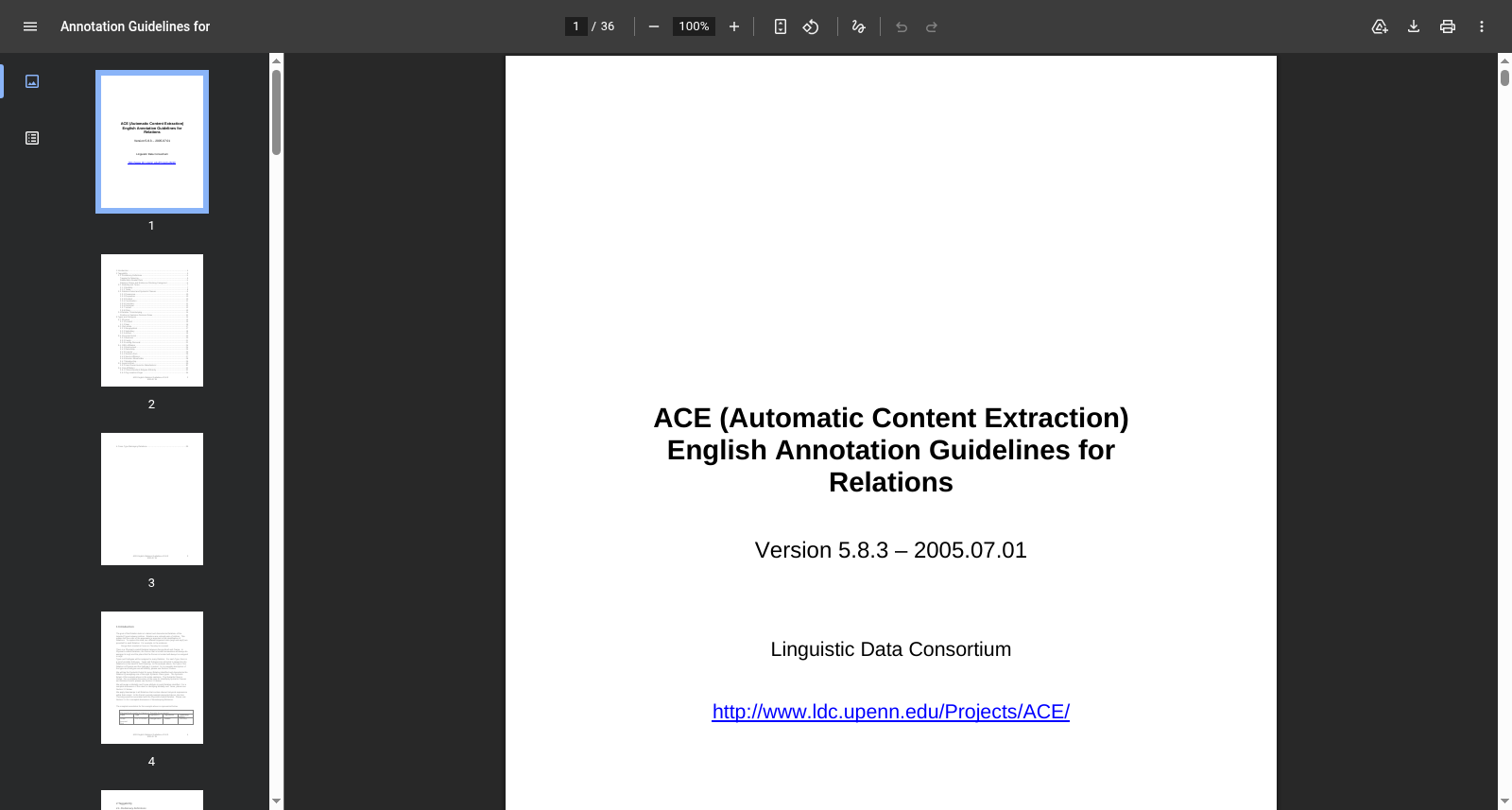
Task: Show thumbnails view in sidebar
Action: pyautogui.click(x=32, y=81)
